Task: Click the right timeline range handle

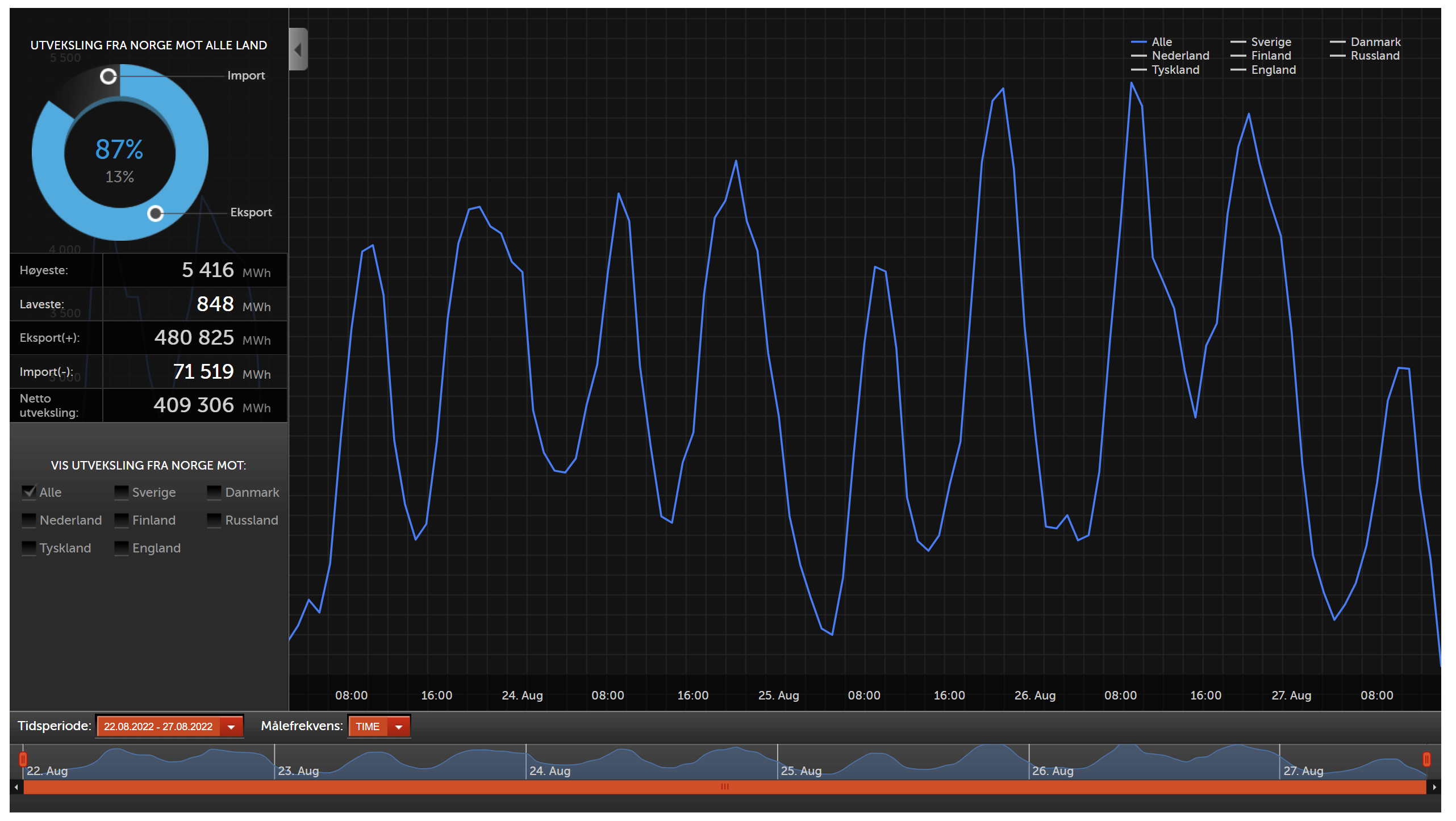Action: (1426, 759)
